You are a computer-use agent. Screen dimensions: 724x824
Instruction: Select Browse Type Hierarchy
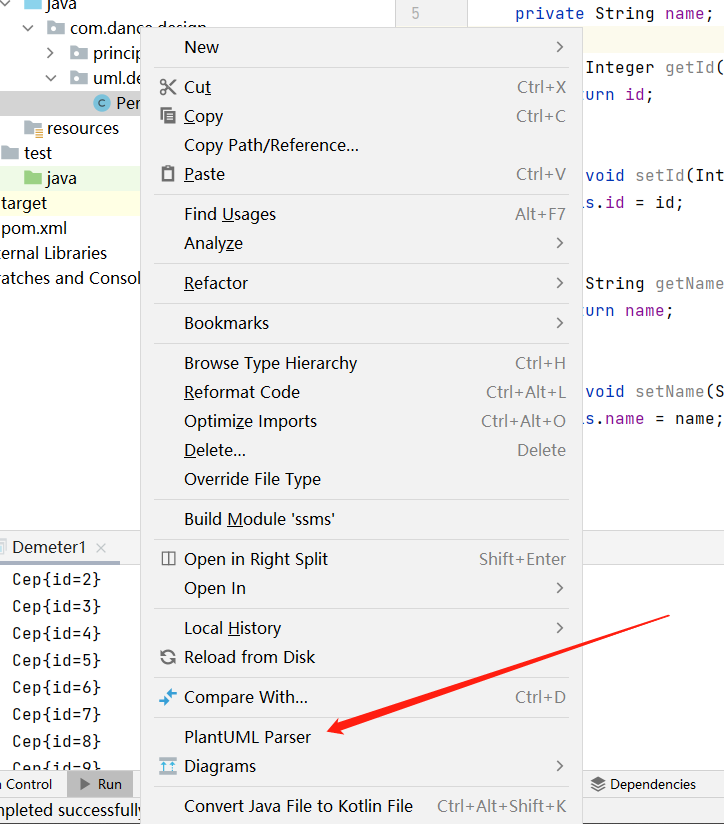361,363
